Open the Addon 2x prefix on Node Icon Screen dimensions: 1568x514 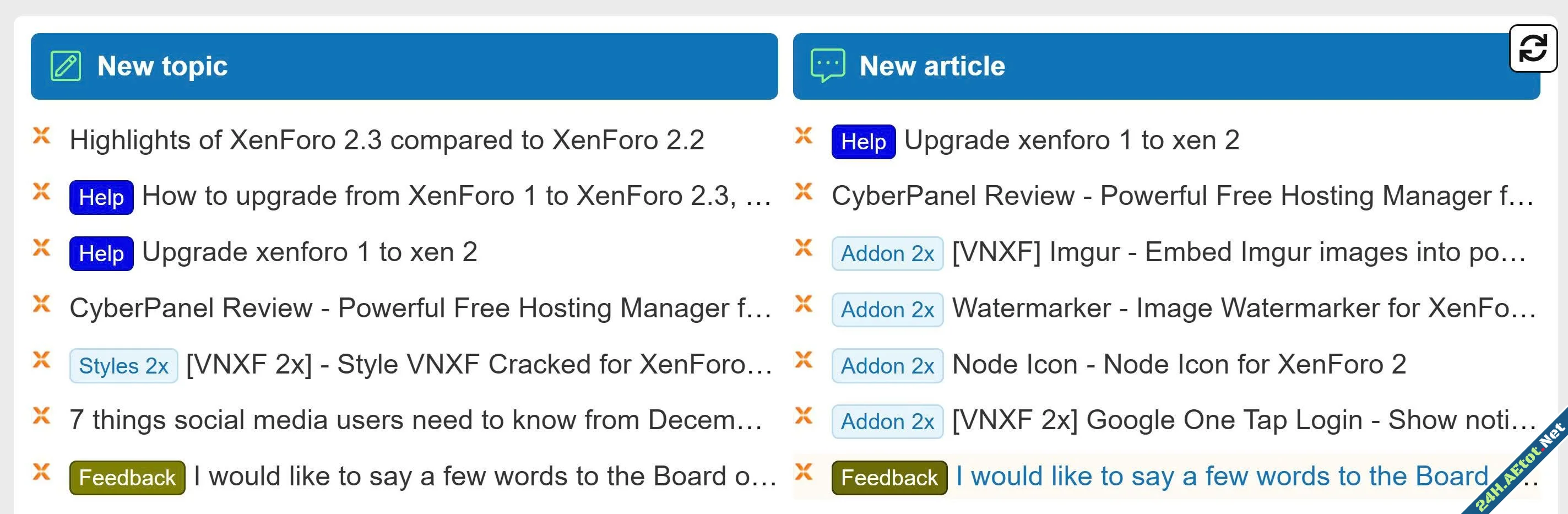coord(886,365)
